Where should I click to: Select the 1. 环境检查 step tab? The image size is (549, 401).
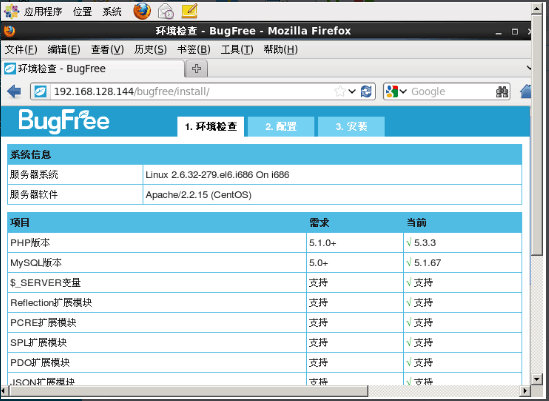pos(211,126)
